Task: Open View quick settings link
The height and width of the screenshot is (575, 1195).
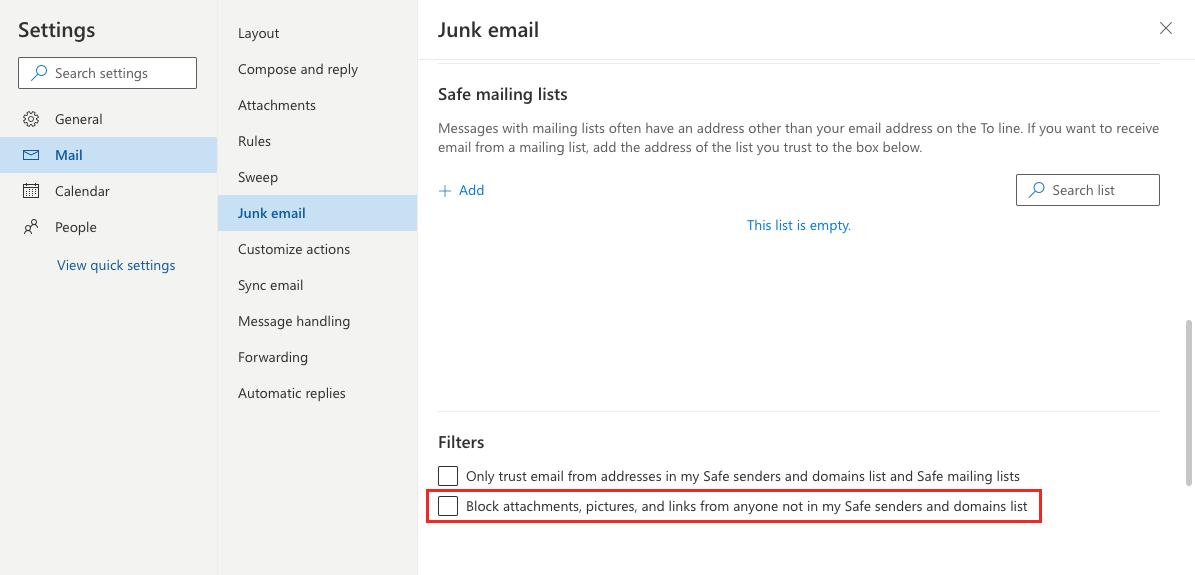Action: tap(116, 265)
